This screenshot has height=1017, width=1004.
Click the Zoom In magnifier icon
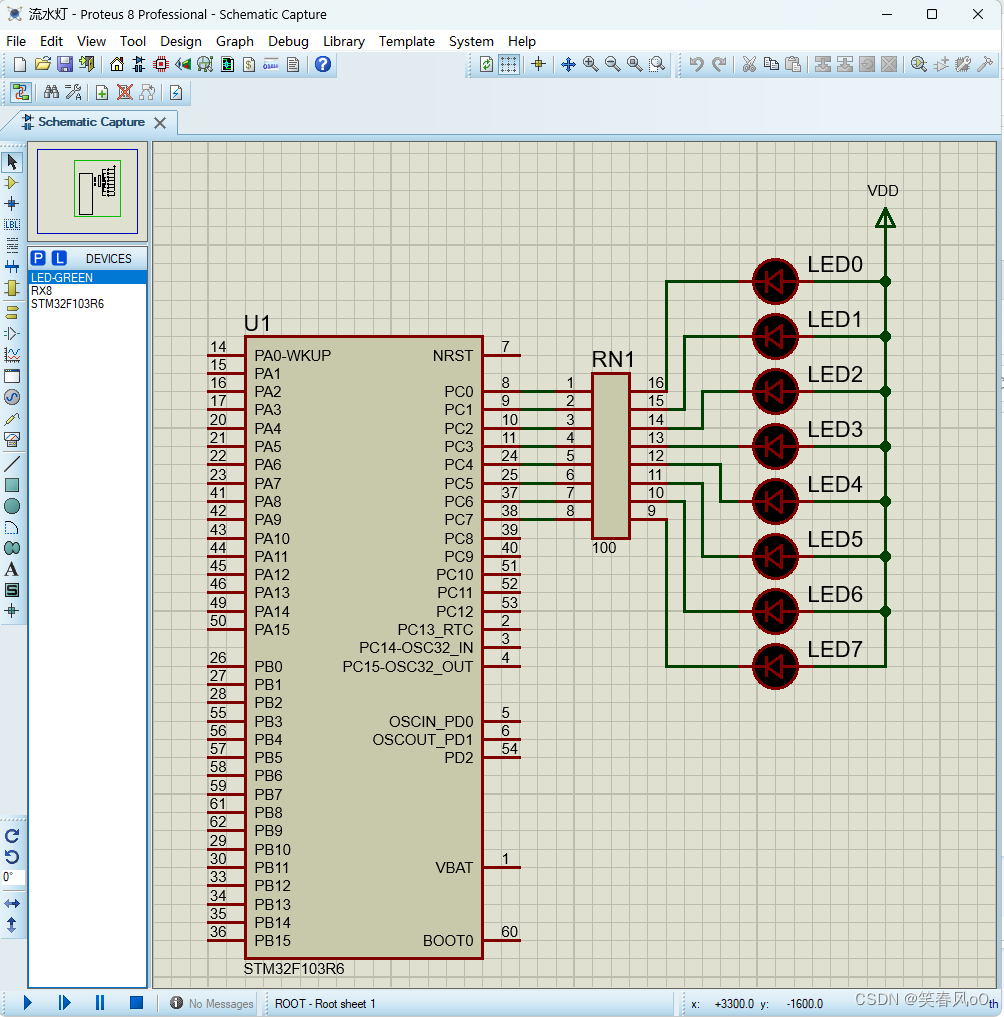(x=589, y=64)
